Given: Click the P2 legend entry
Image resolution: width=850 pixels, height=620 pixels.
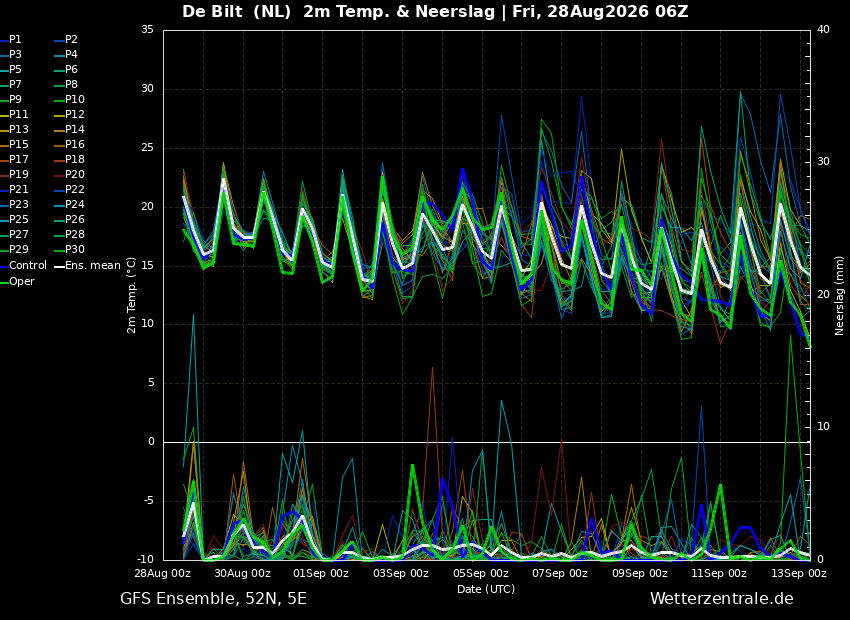Looking at the screenshot, I should coord(67,40).
